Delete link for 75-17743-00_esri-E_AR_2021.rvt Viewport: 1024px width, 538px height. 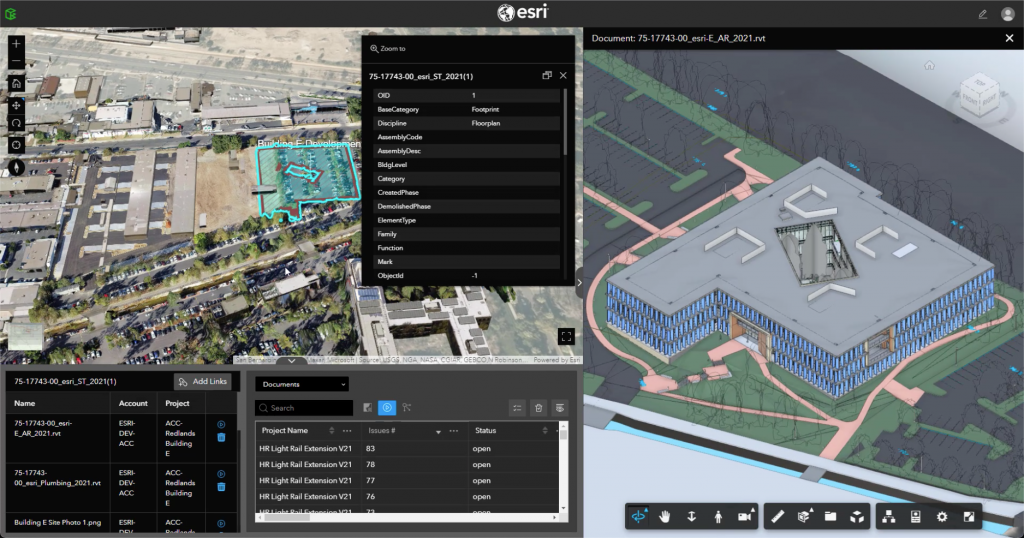(221, 437)
